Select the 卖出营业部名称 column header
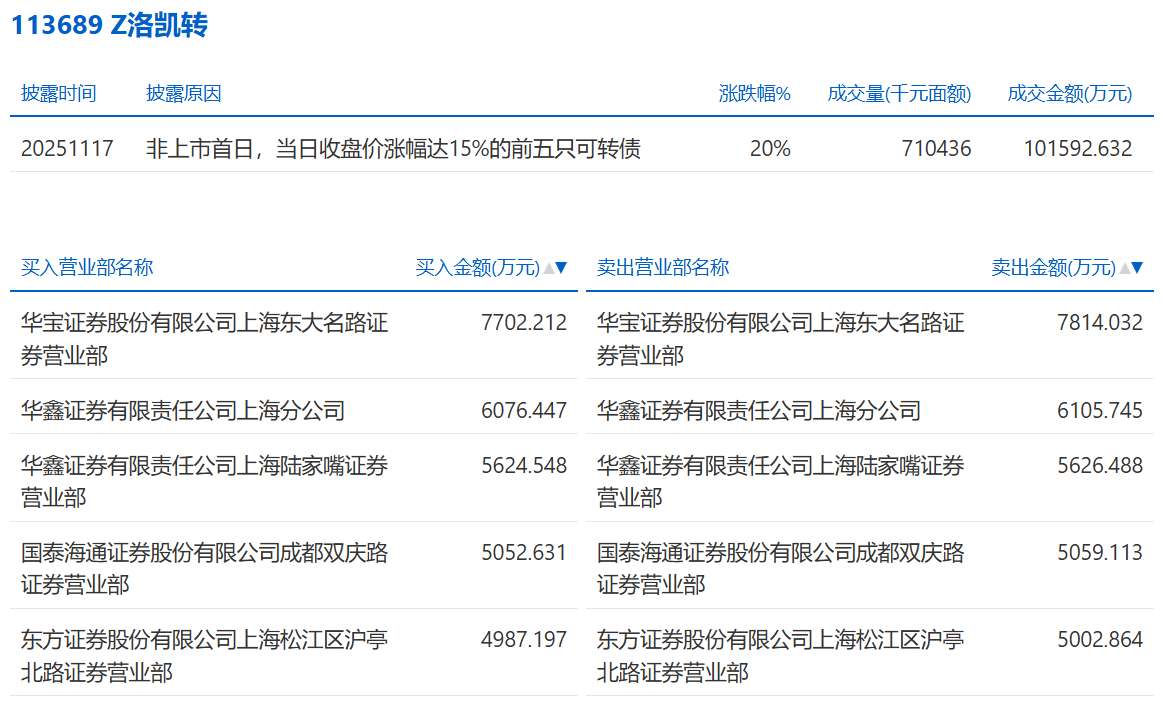This screenshot has width=1161, height=702. tap(663, 268)
